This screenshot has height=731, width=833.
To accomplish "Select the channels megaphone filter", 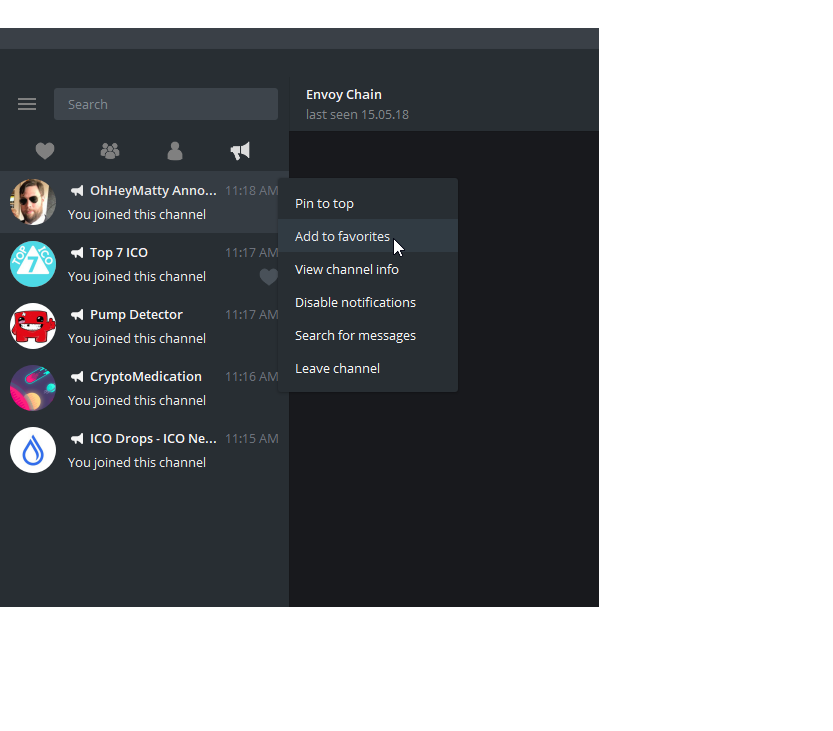I will point(240,151).
